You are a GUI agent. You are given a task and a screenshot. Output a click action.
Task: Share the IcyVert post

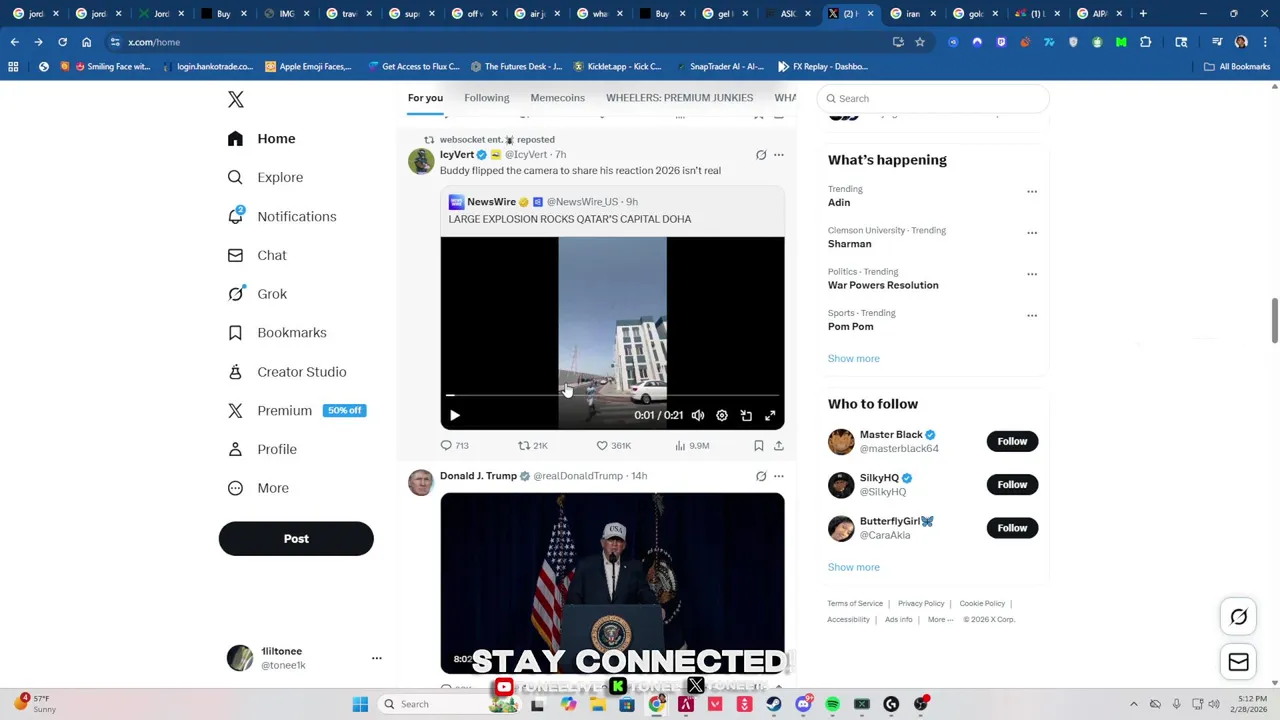click(x=779, y=446)
